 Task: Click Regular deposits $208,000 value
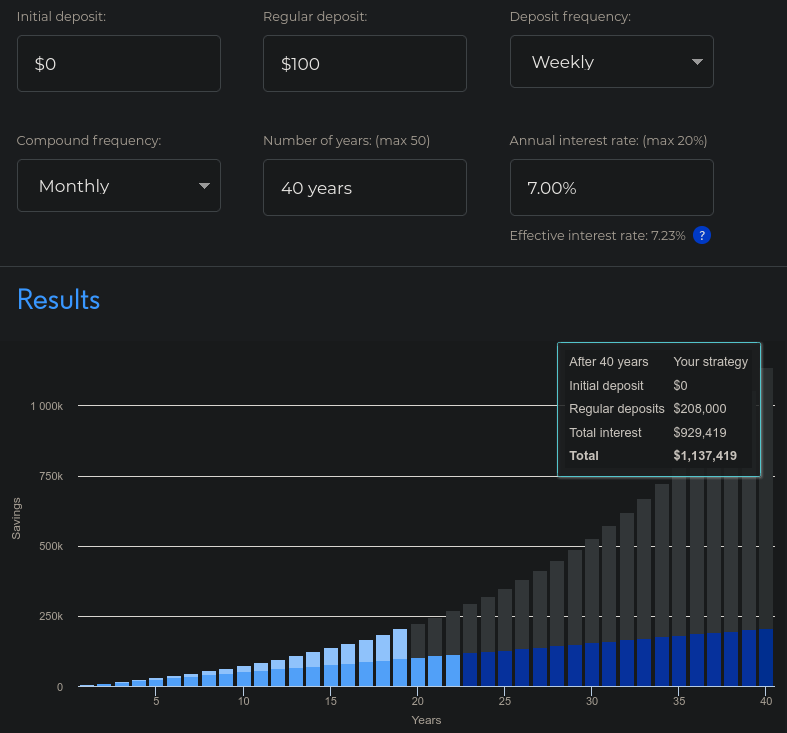pos(700,409)
